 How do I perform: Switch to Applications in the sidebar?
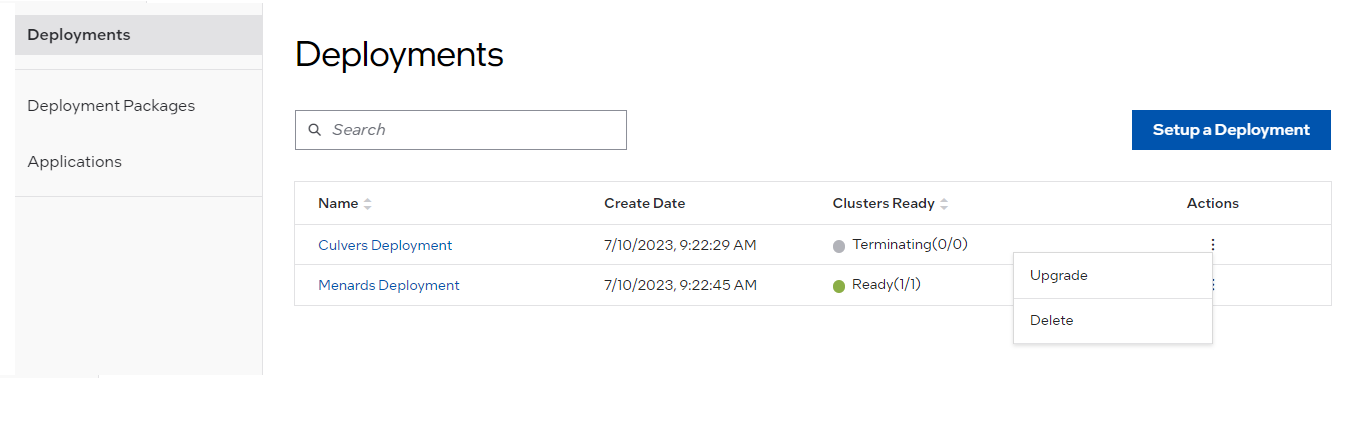point(75,161)
